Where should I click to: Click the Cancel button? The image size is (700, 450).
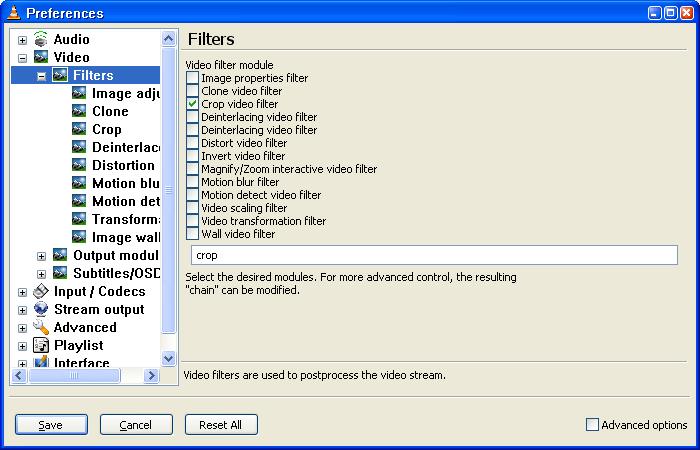(x=136, y=425)
